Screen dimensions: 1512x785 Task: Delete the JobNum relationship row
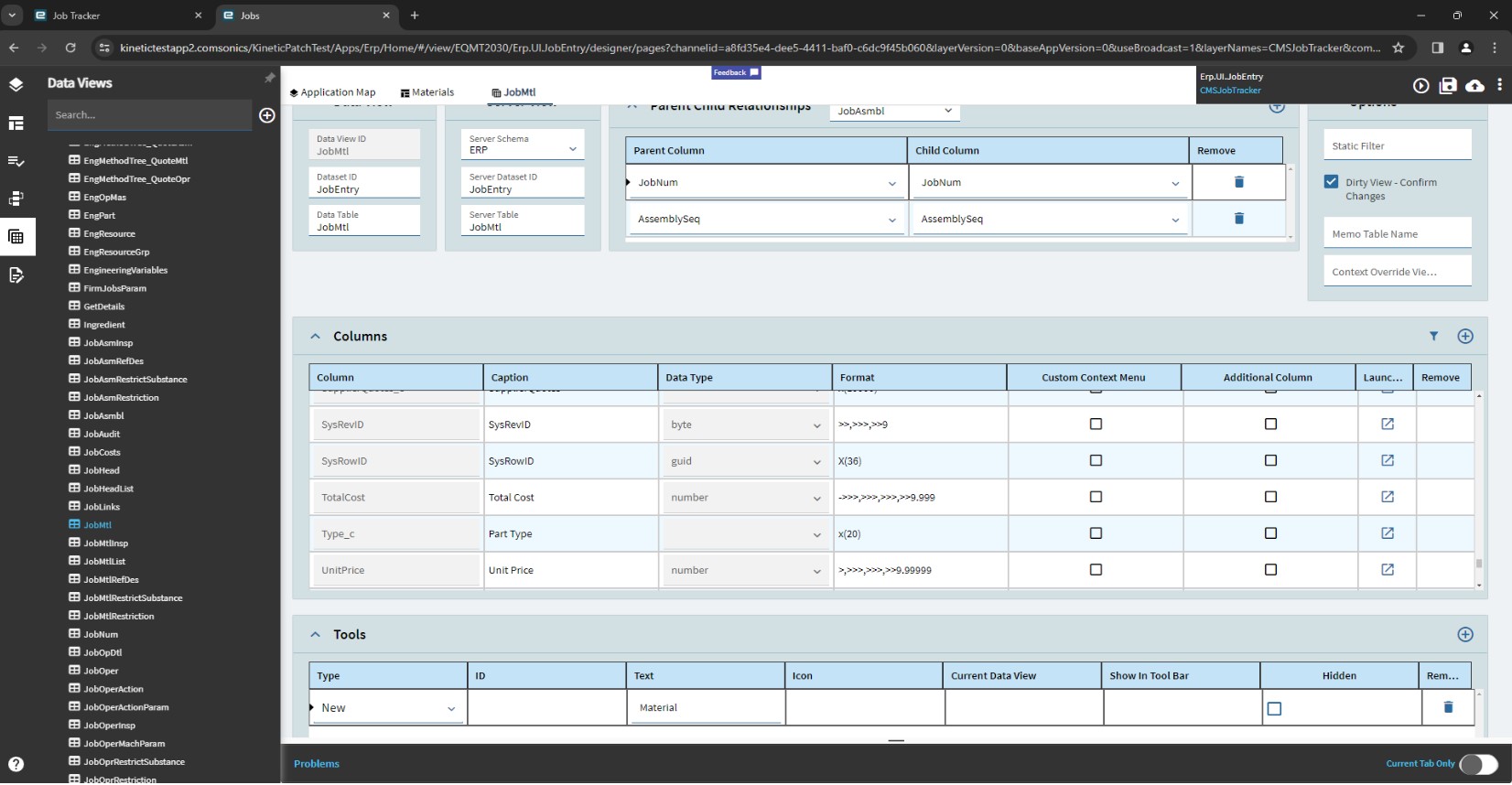click(1238, 182)
